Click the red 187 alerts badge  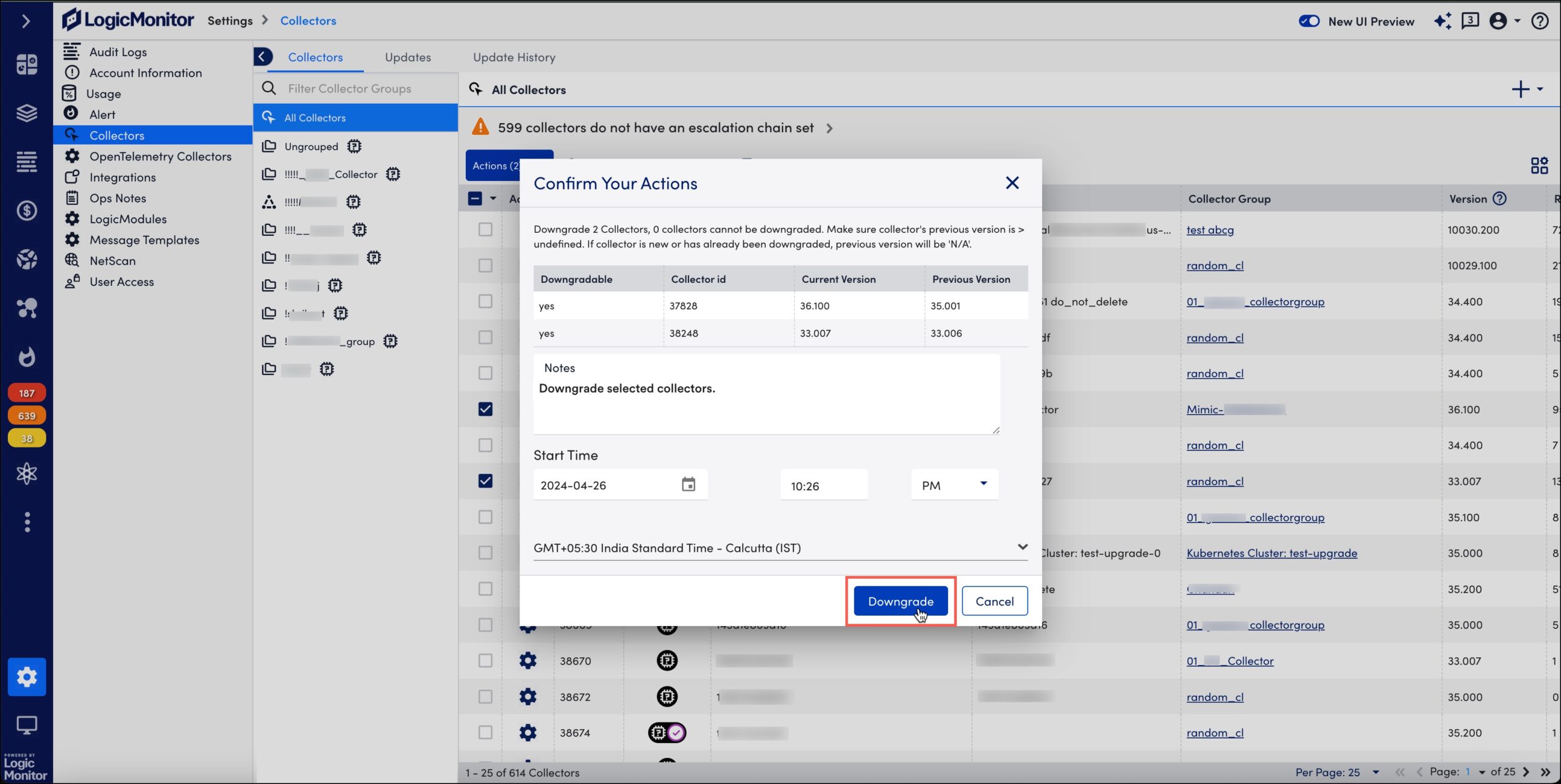pyautogui.click(x=26, y=393)
